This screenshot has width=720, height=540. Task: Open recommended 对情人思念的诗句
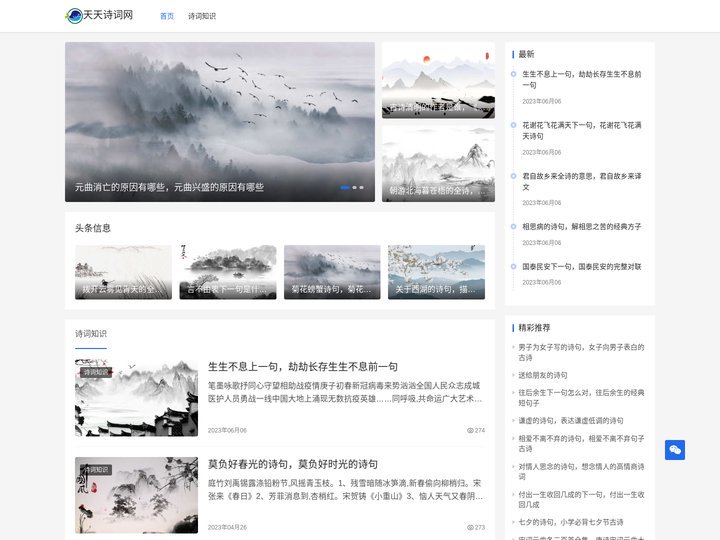click(x=581, y=472)
